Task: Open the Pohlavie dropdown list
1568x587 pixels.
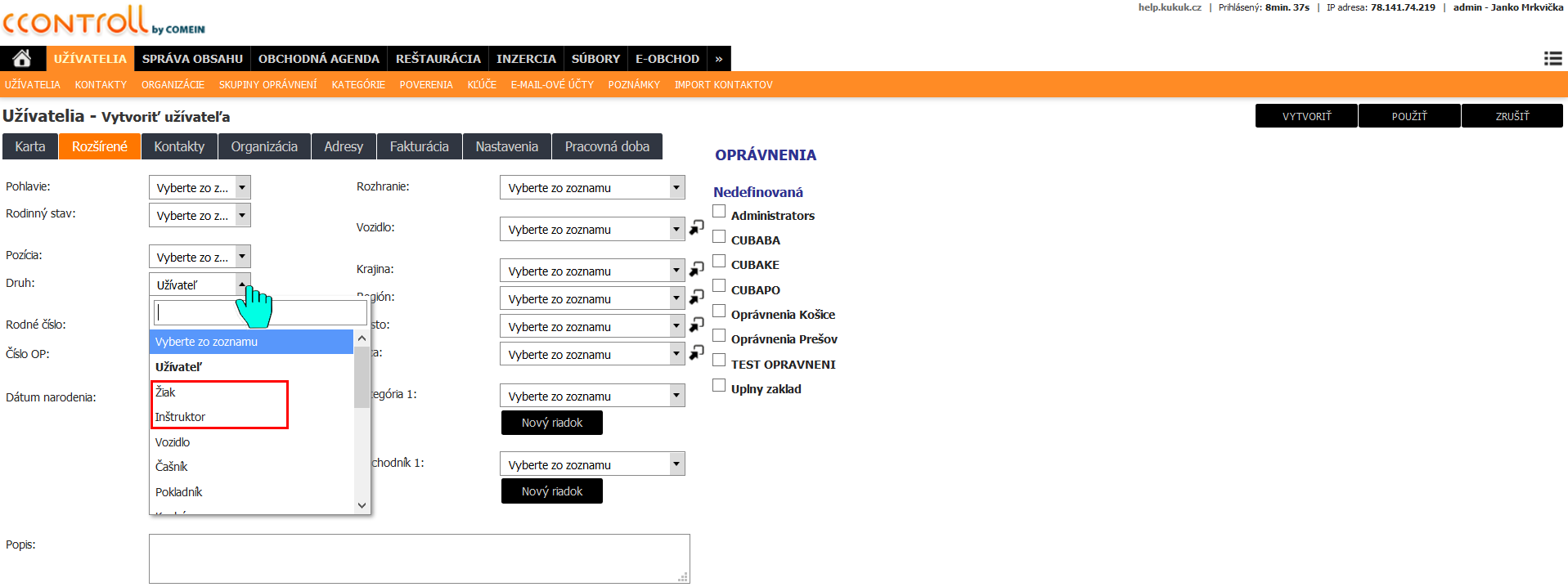Action: point(200,188)
